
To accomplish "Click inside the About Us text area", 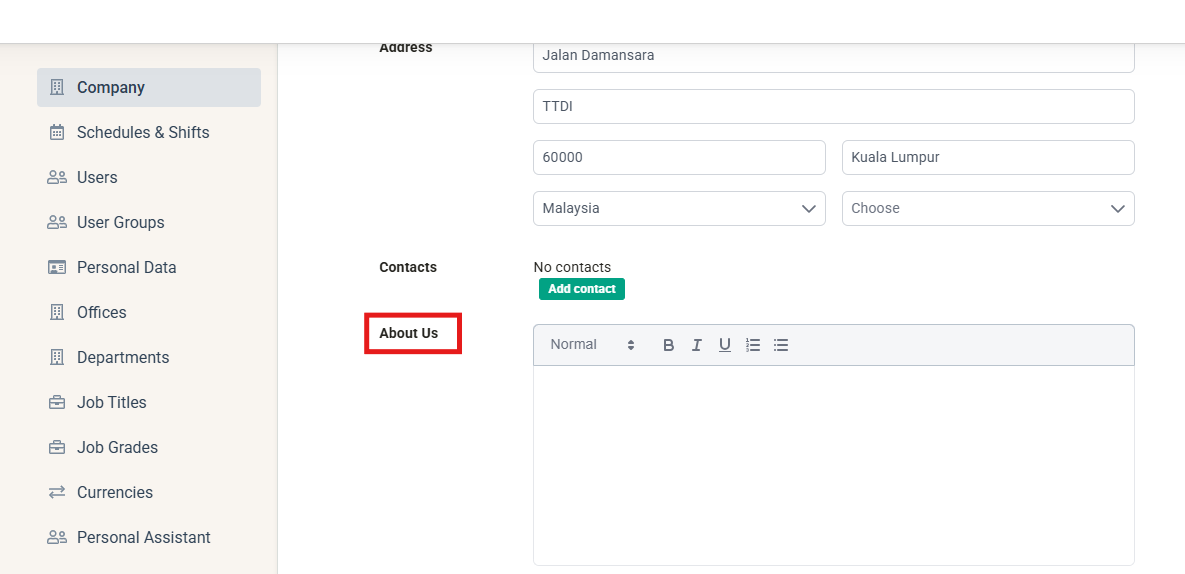I will (834, 465).
